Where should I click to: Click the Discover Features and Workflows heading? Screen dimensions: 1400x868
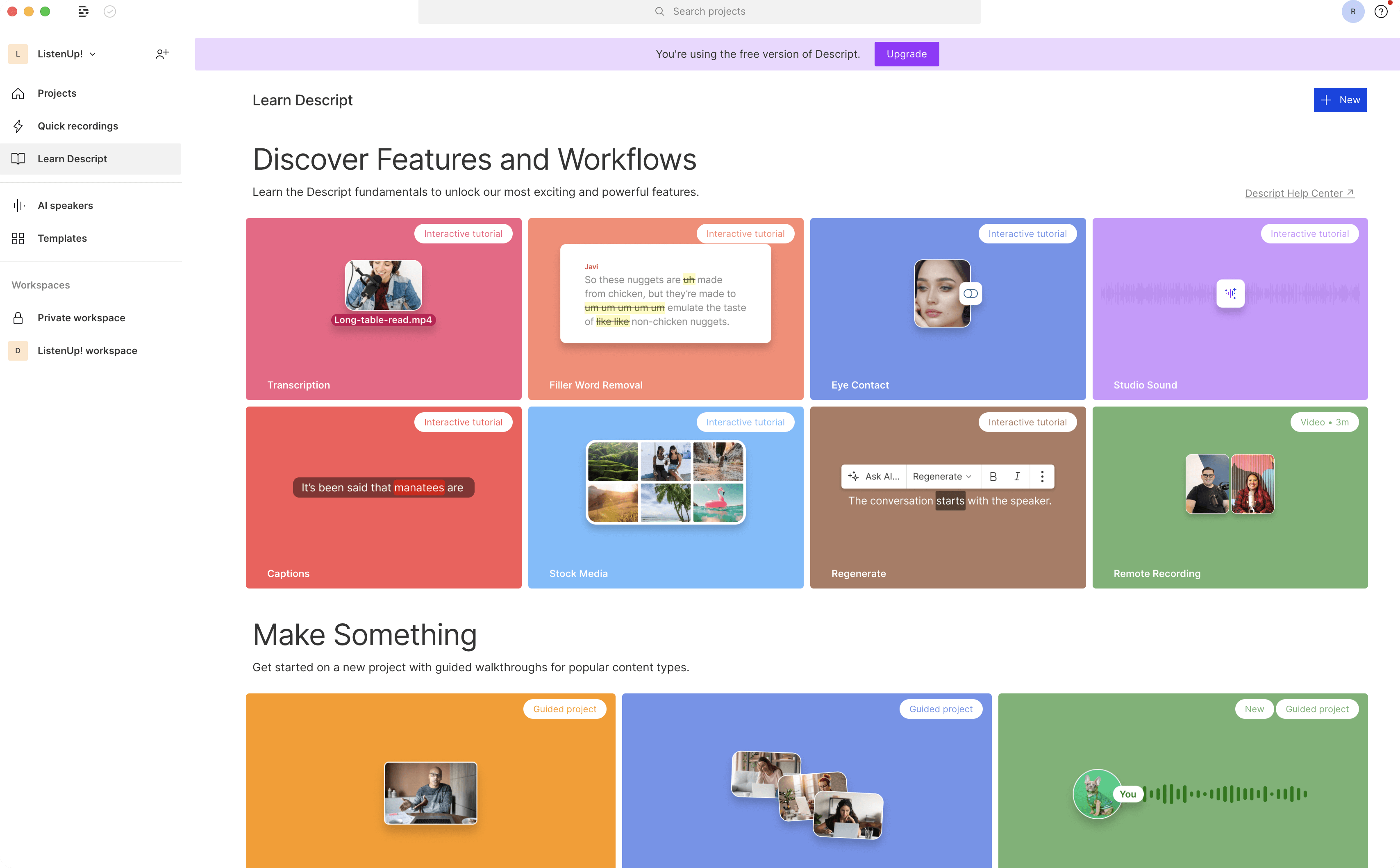point(474,159)
